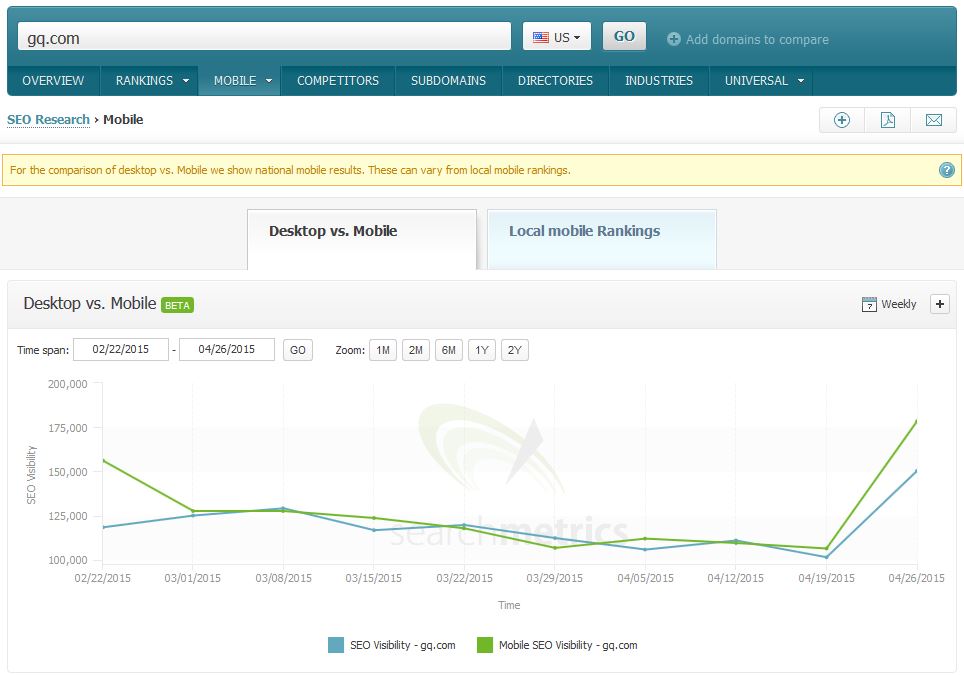
Task: Switch to Local mobile Rankings tab
Action: 602,239
